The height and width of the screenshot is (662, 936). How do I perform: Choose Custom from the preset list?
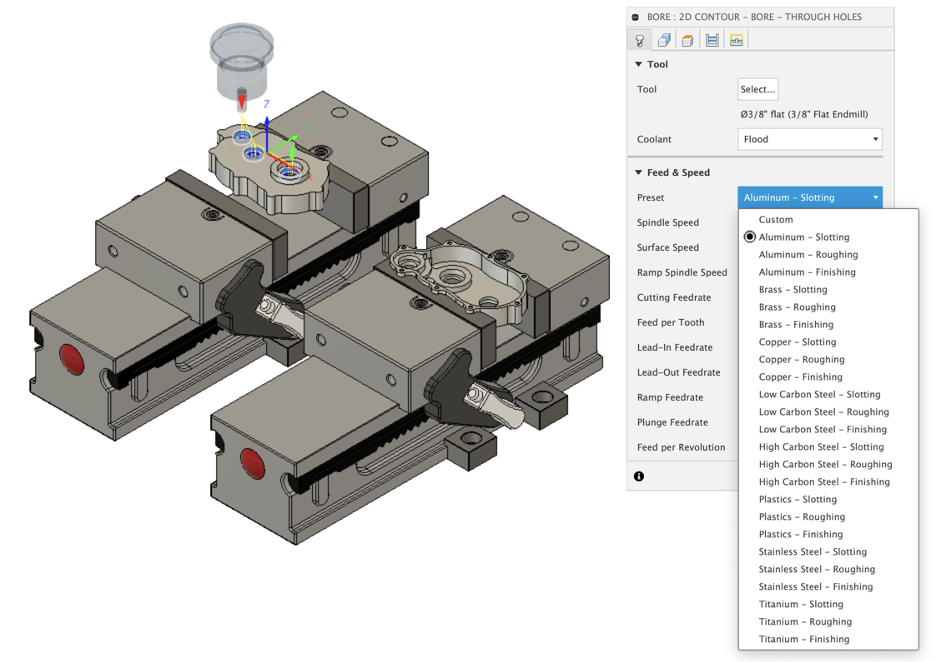point(776,220)
